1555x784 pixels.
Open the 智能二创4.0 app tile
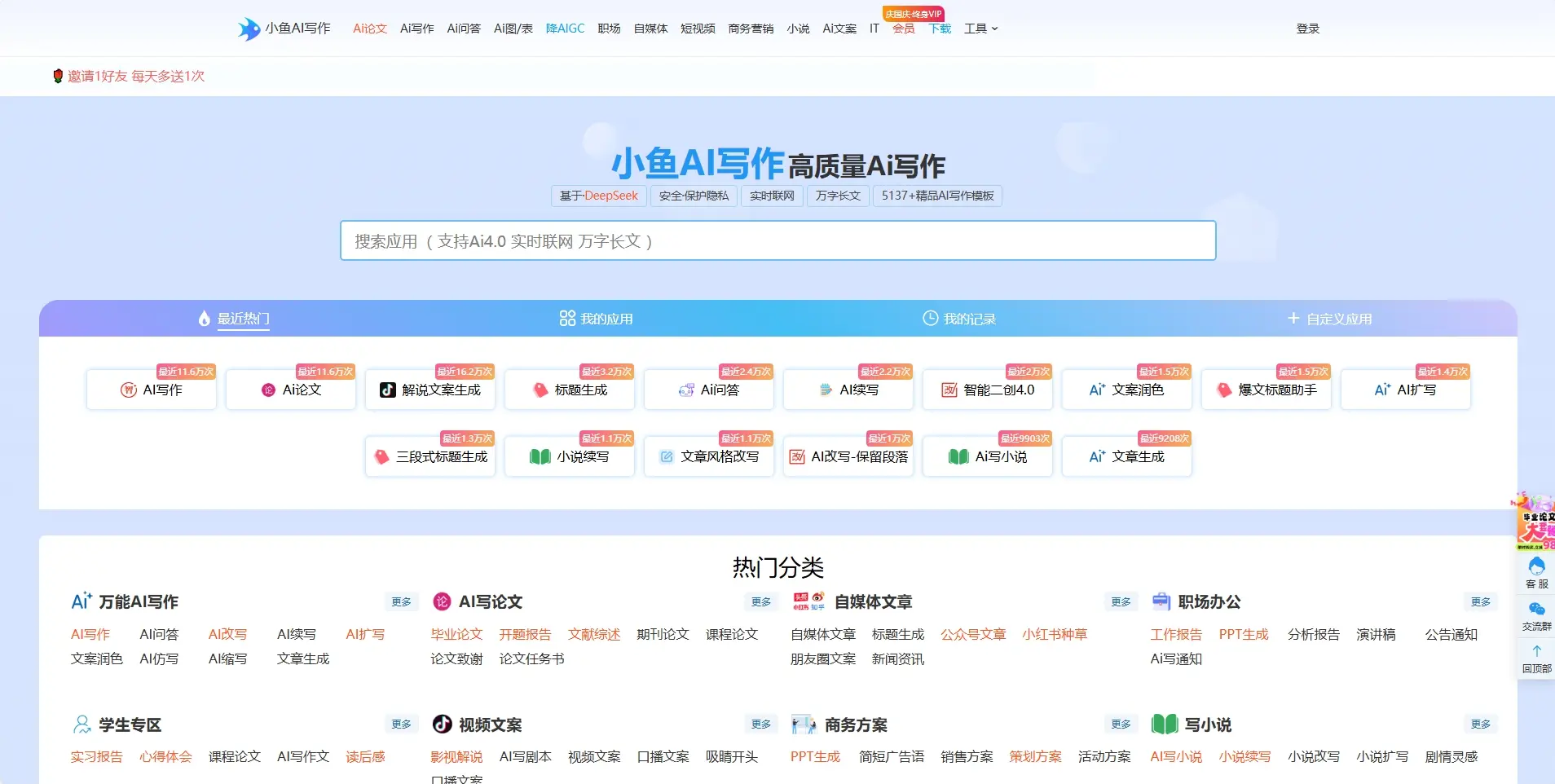(988, 390)
